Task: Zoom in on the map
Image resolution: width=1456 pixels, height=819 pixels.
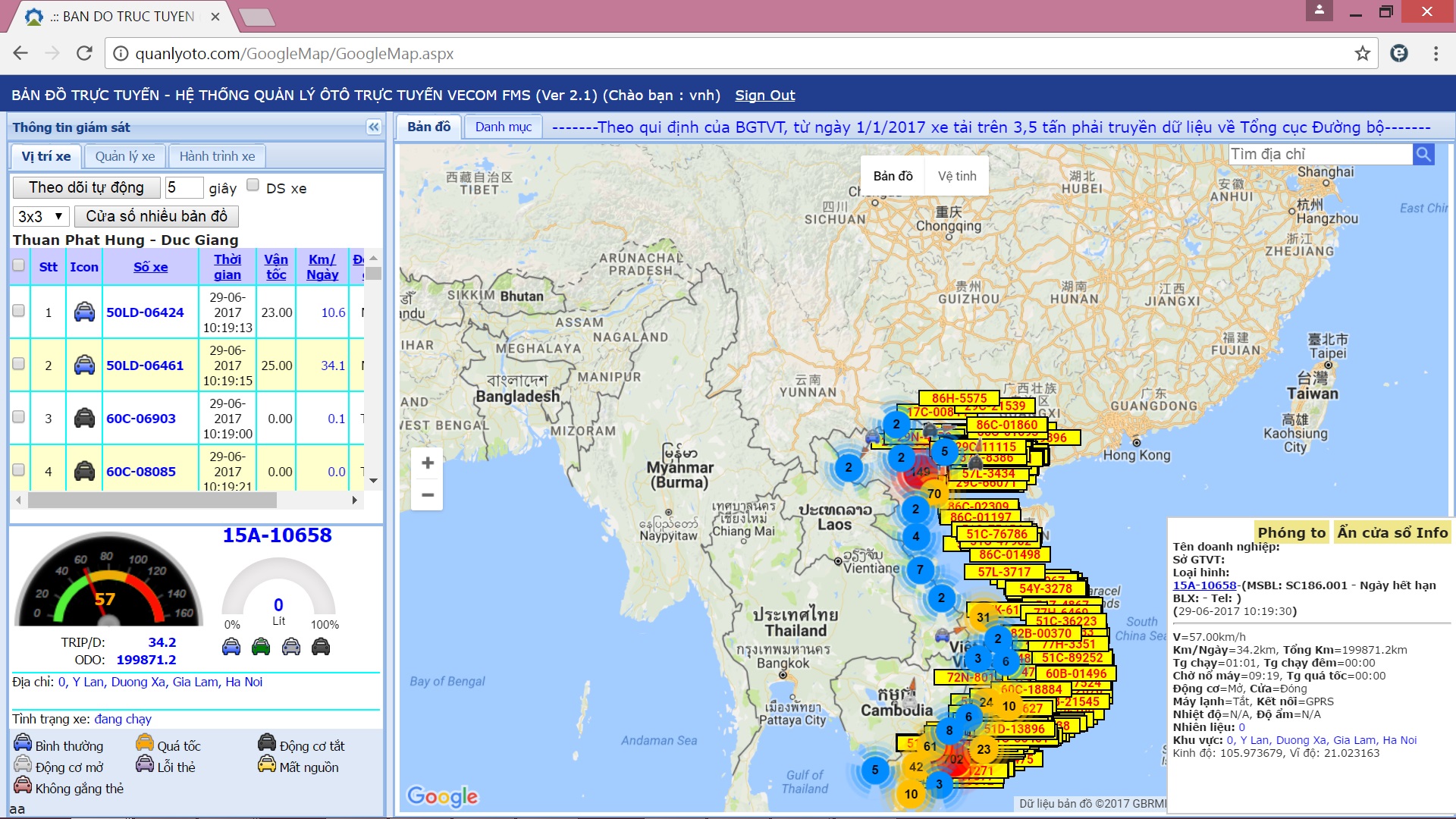Action: coord(428,463)
